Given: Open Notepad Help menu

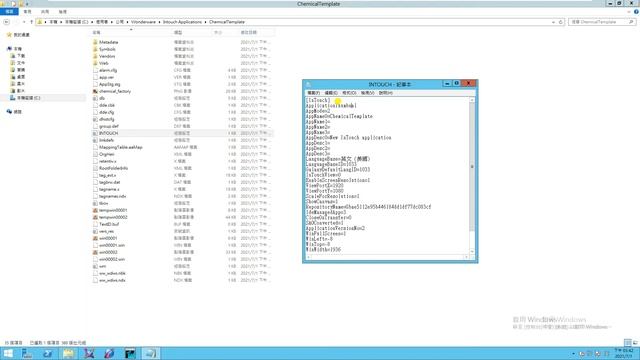Looking at the screenshot, I should [x=385, y=93].
